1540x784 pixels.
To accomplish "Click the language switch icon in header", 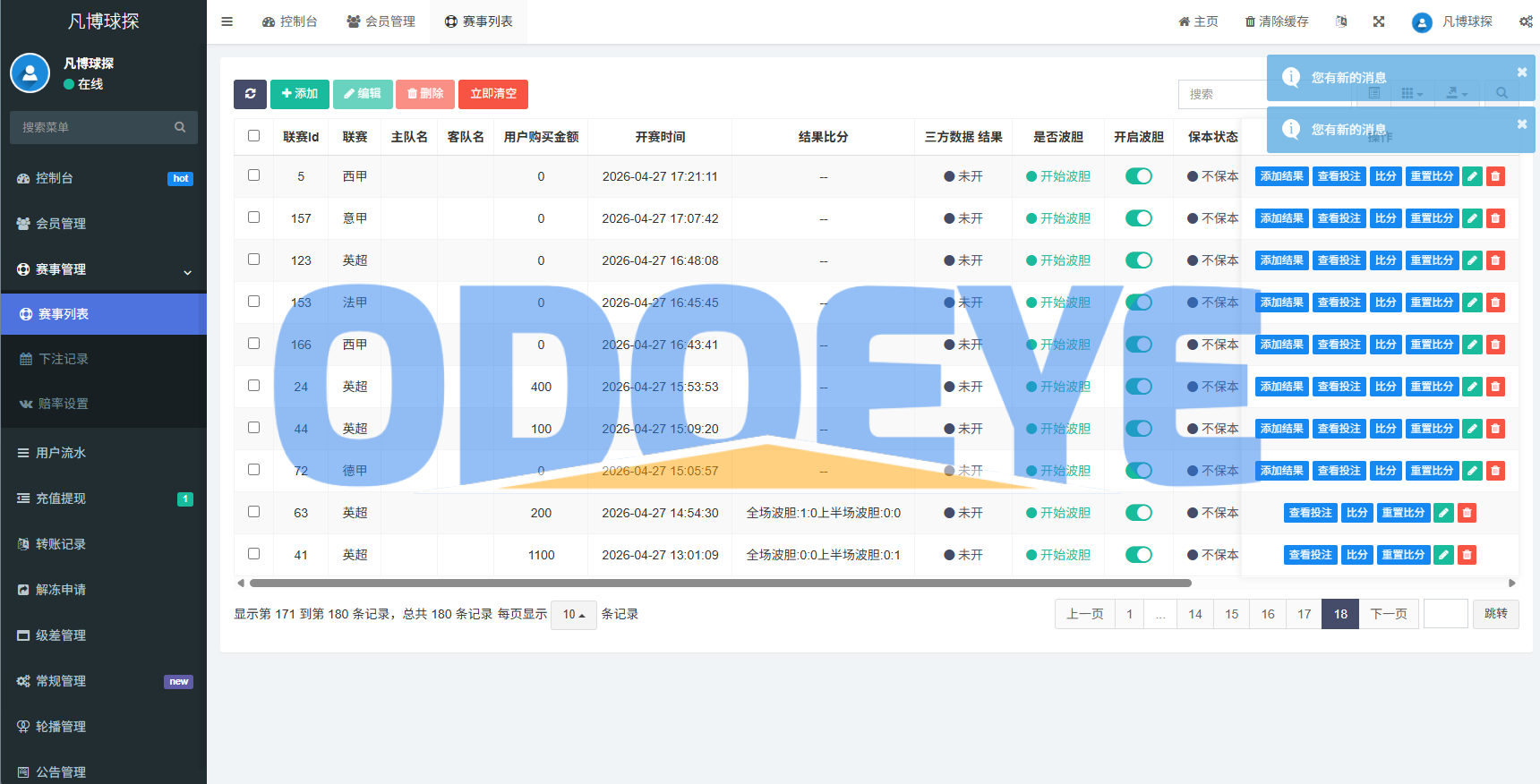I will point(1341,21).
